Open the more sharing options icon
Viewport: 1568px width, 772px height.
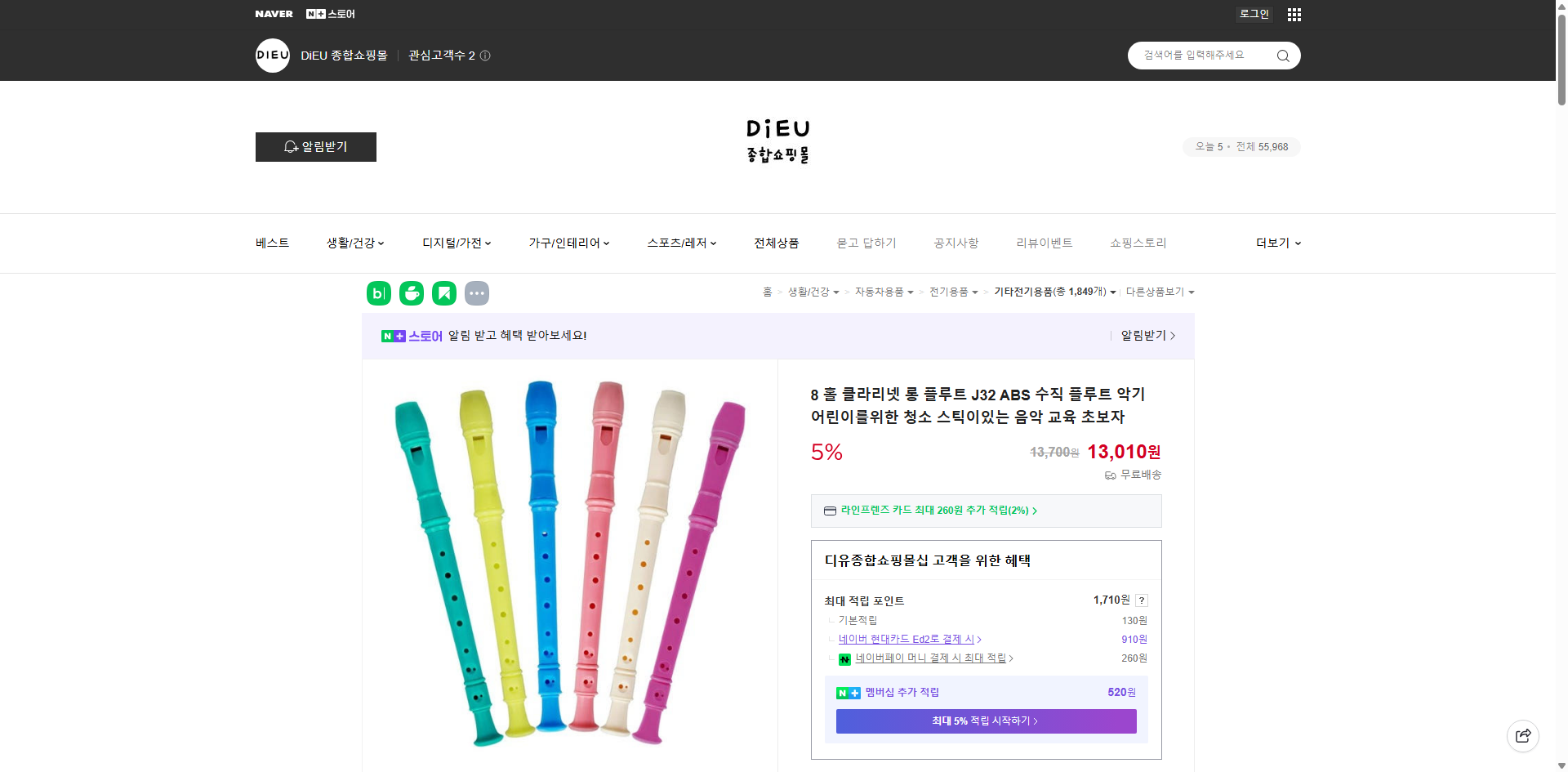(477, 292)
